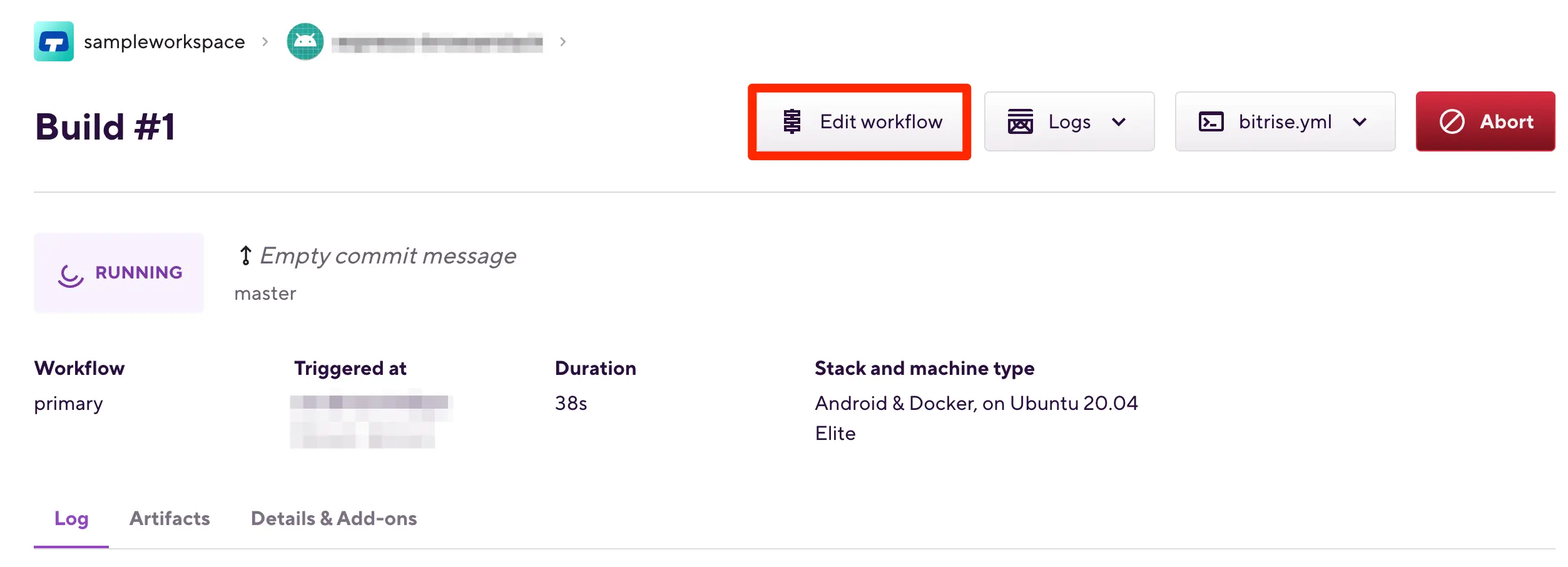Click the commit arrow icon beside message
The height and width of the screenshot is (567, 1568).
pos(246,255)
